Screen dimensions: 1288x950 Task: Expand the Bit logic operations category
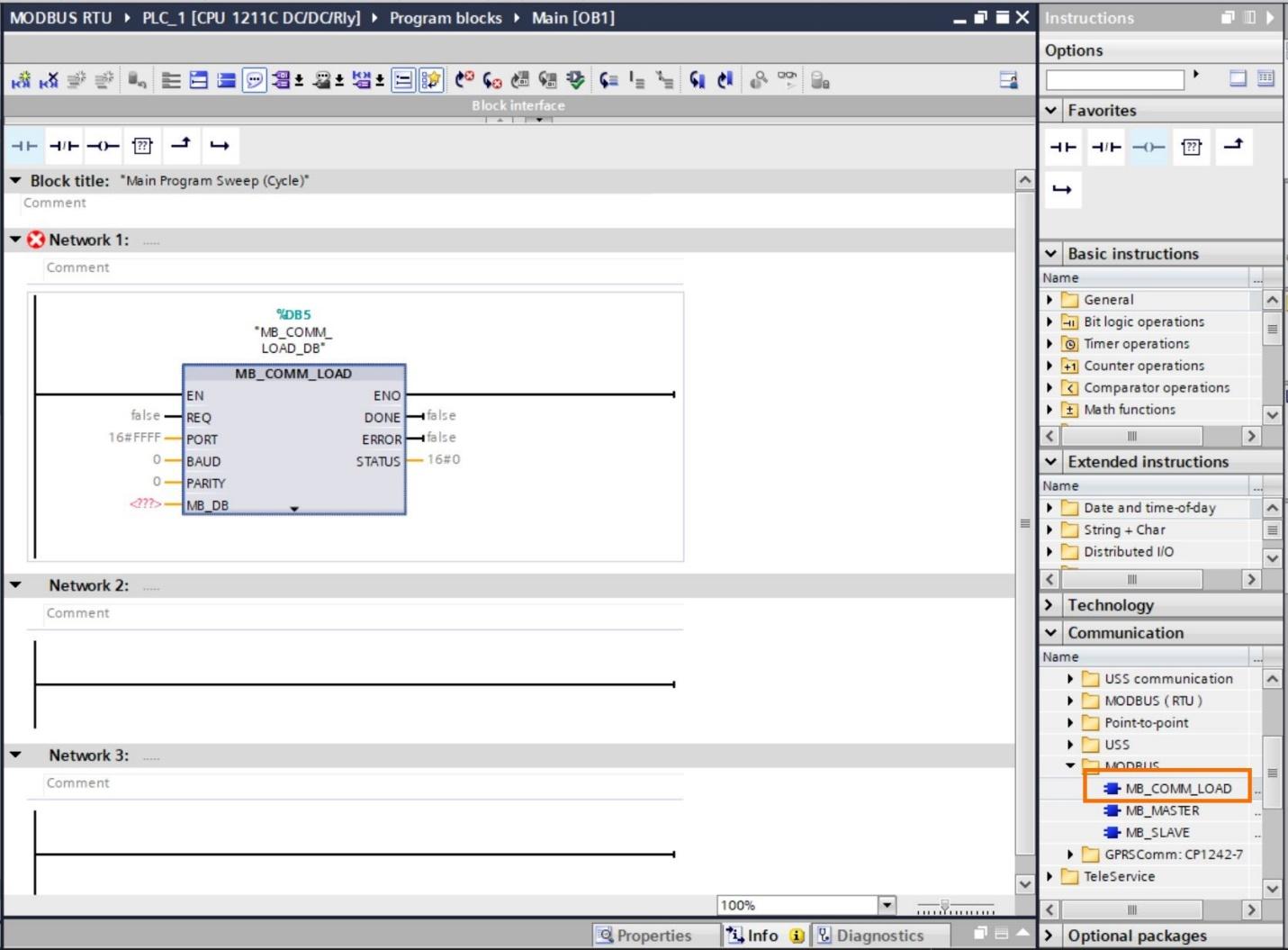(1051, 321)
